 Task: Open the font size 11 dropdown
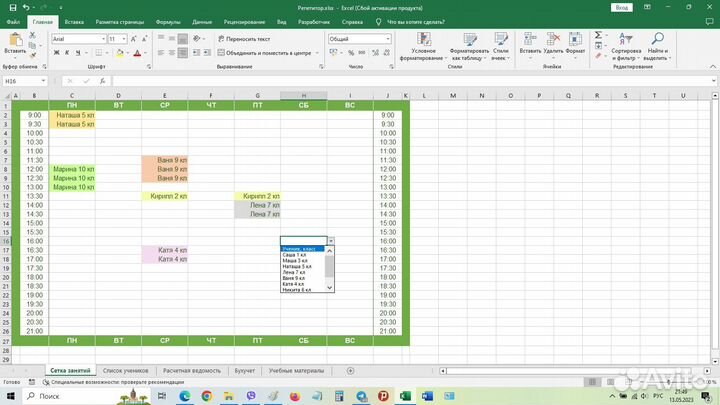coord(124,39)
